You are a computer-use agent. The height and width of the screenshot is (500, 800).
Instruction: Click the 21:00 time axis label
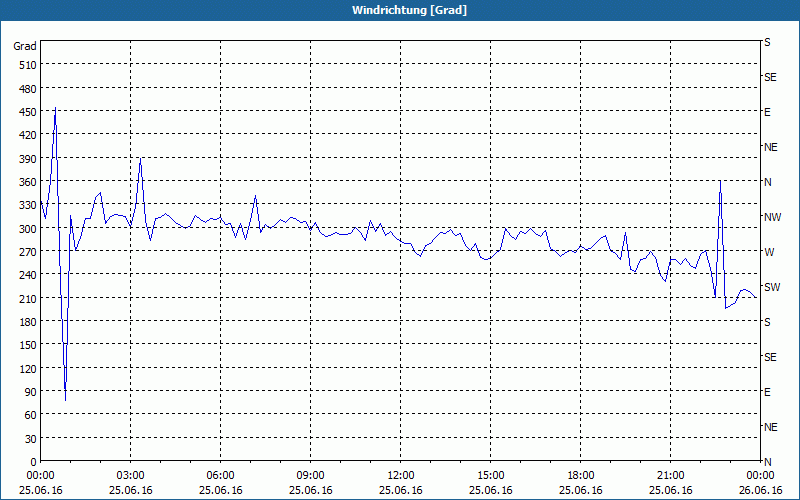(x=670, y=476)
